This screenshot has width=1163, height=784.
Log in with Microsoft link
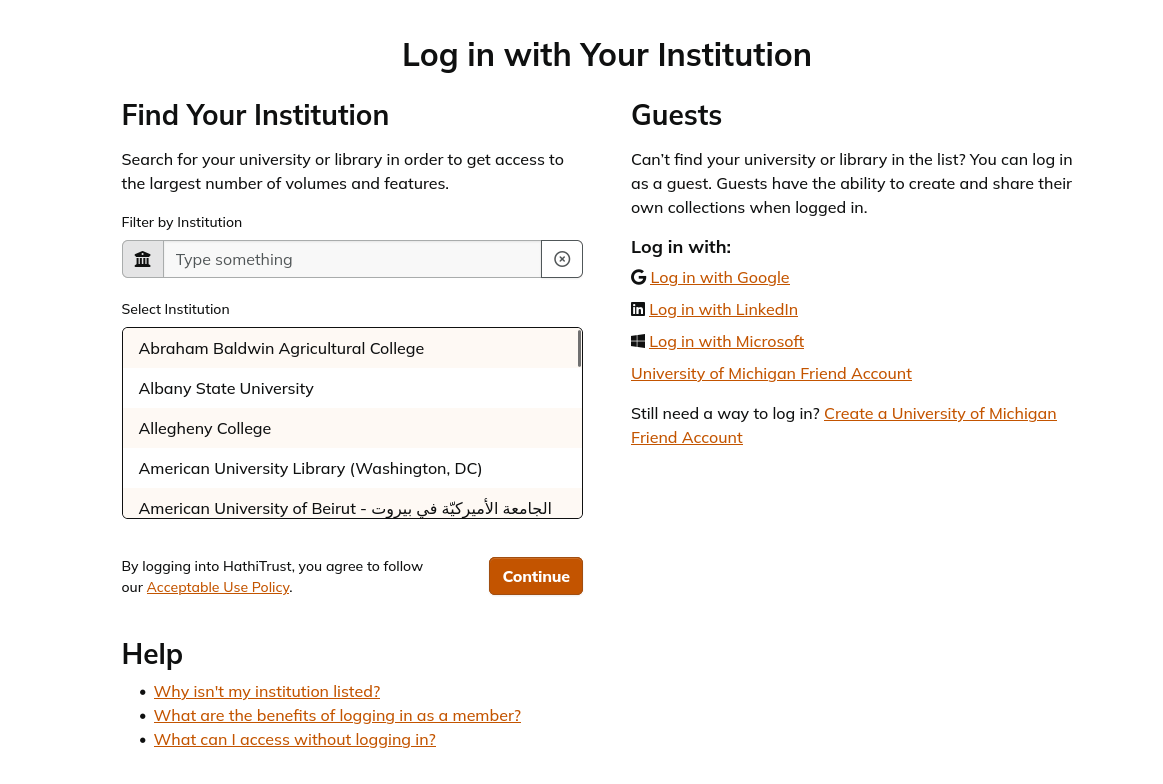coord(726,341)
